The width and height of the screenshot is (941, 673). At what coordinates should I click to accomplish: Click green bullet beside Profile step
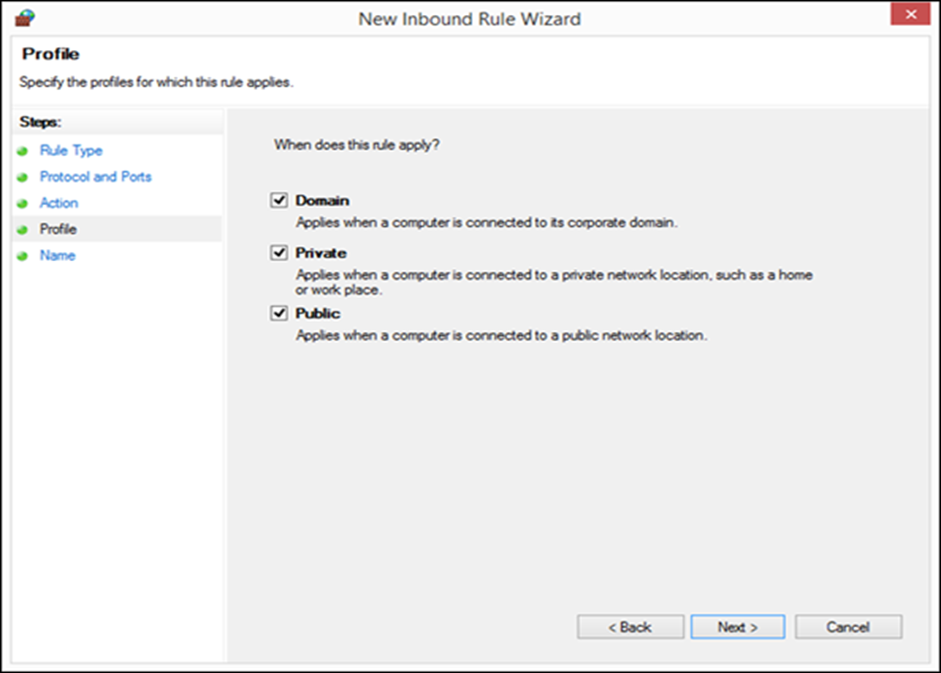(23, 230)
